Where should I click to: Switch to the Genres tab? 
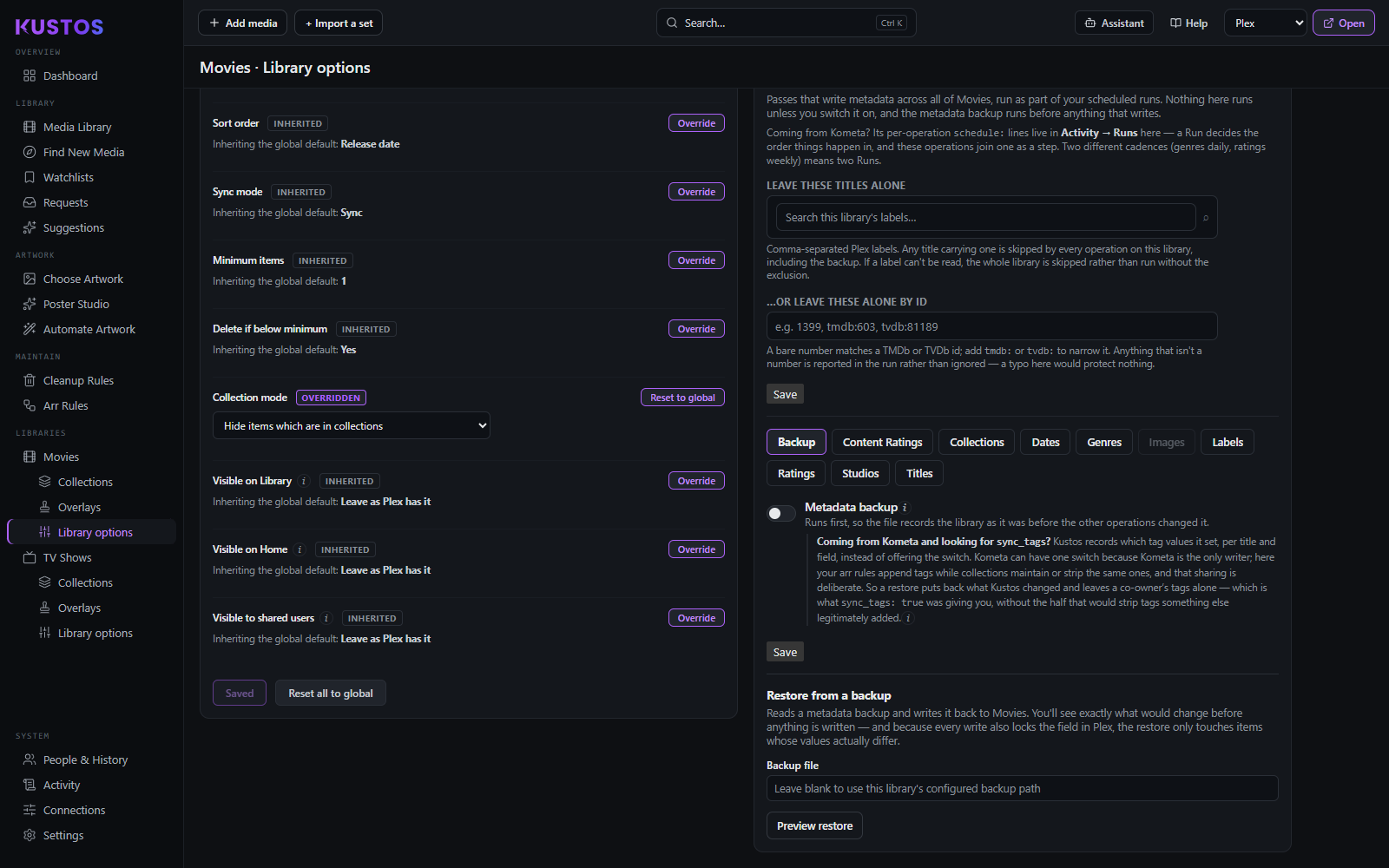[x=1104, y=442]
